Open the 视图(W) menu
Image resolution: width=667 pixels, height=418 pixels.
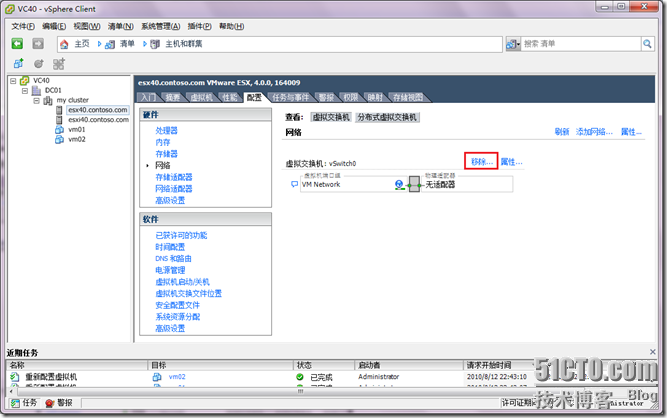click(x=87, y=26)
